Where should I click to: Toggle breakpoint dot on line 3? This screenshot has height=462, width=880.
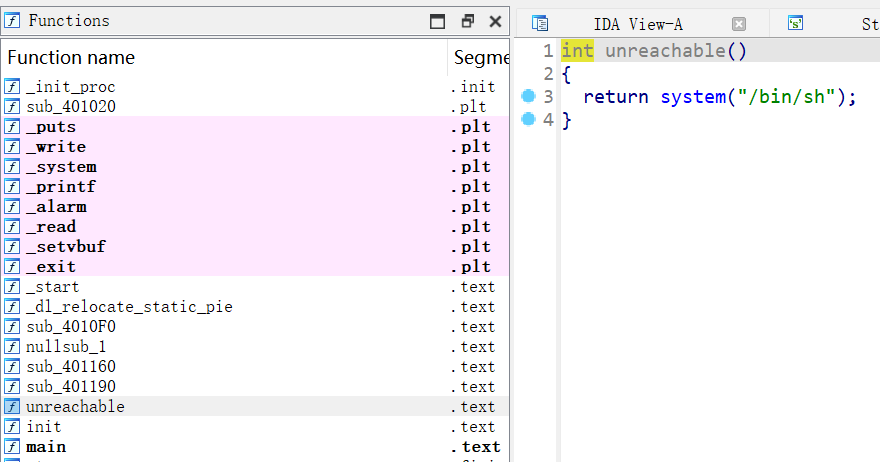[528, 96]
